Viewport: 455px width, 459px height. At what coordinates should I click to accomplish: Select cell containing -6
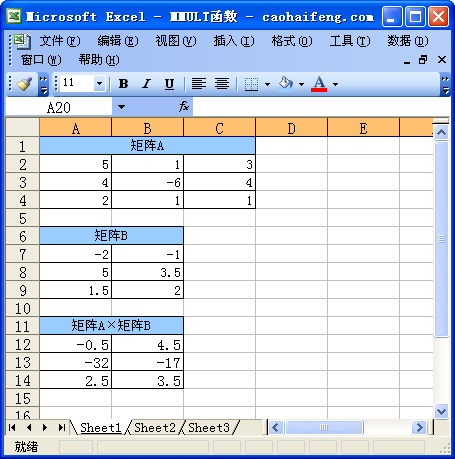tap(148, 182)
